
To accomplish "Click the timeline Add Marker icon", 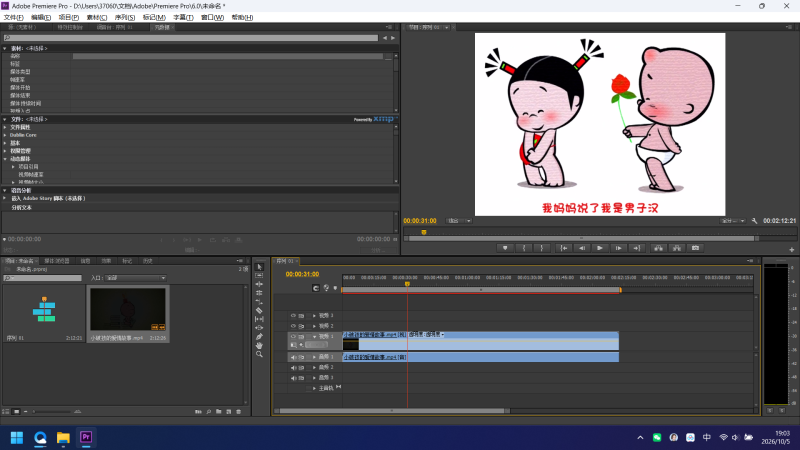I will (335, 288).
